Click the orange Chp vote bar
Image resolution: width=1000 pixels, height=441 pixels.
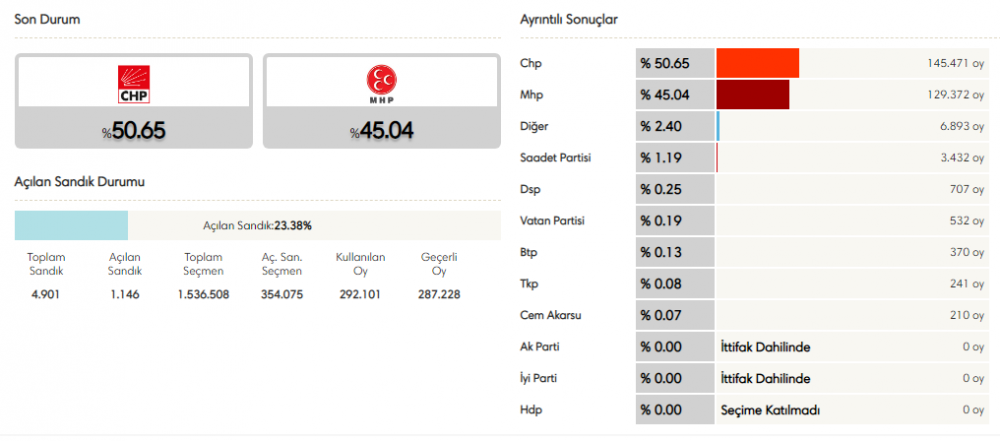[x=758, y=63]
